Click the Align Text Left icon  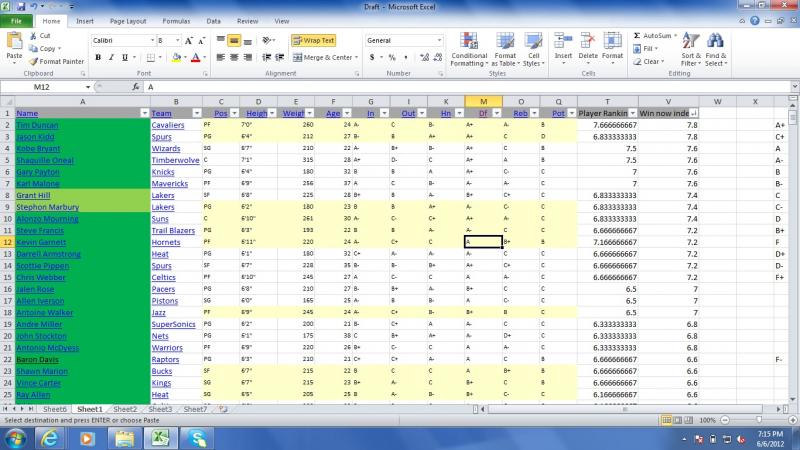[x=220, y=58]
